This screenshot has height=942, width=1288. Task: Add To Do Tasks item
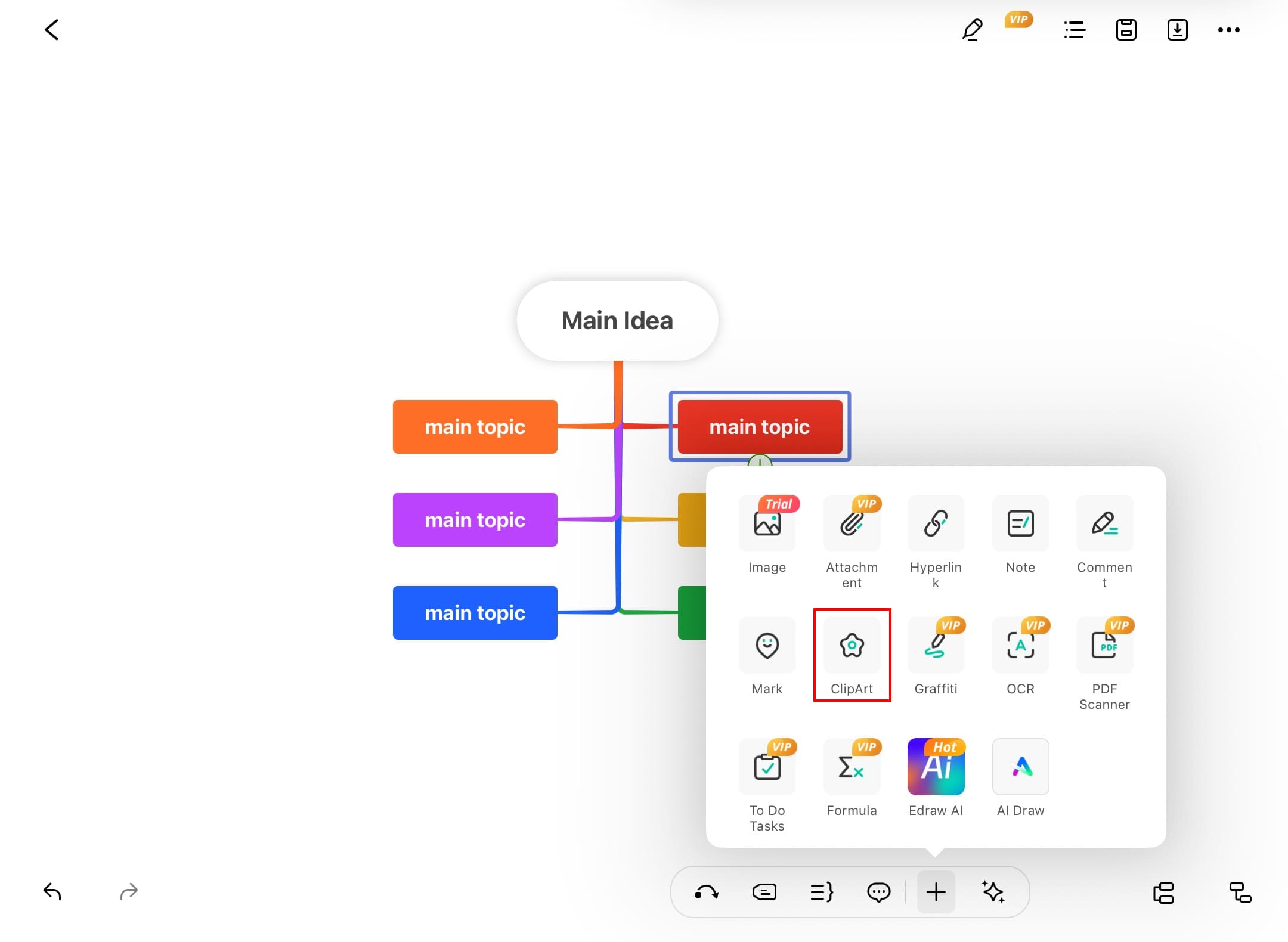click(x=767, y=767)
